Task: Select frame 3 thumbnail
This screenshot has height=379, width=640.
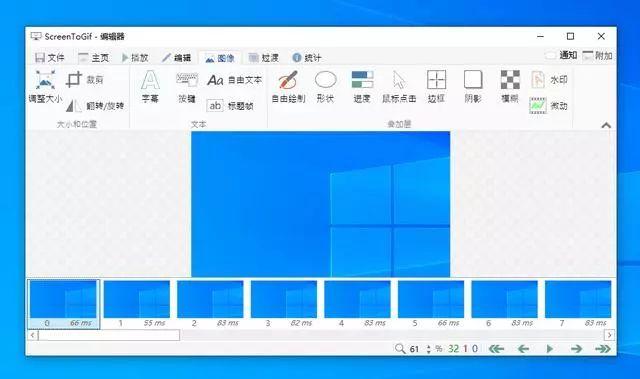Action: tap(284, 304)
